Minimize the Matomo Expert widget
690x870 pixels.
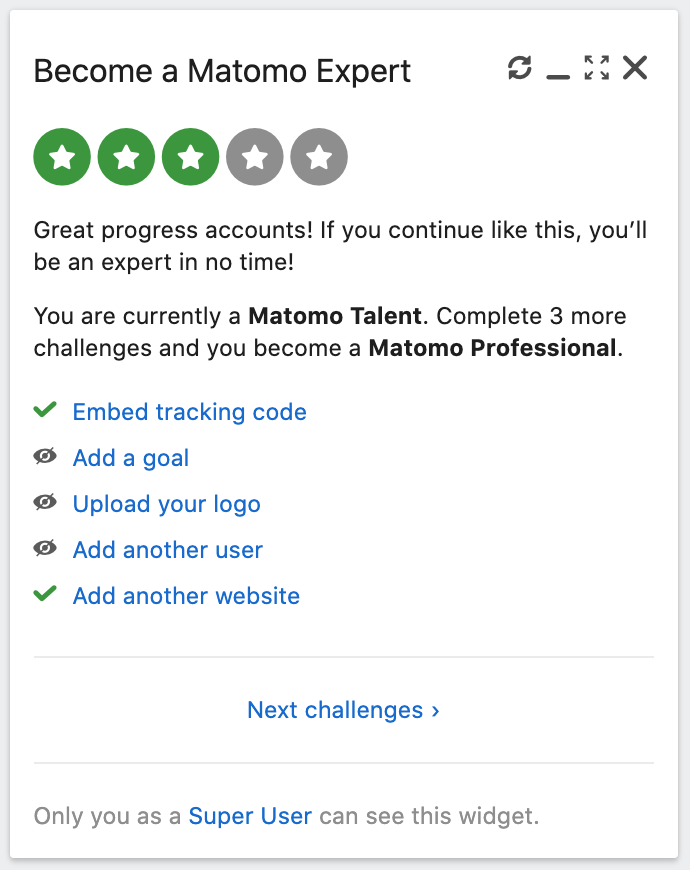[x=558, y=72]
